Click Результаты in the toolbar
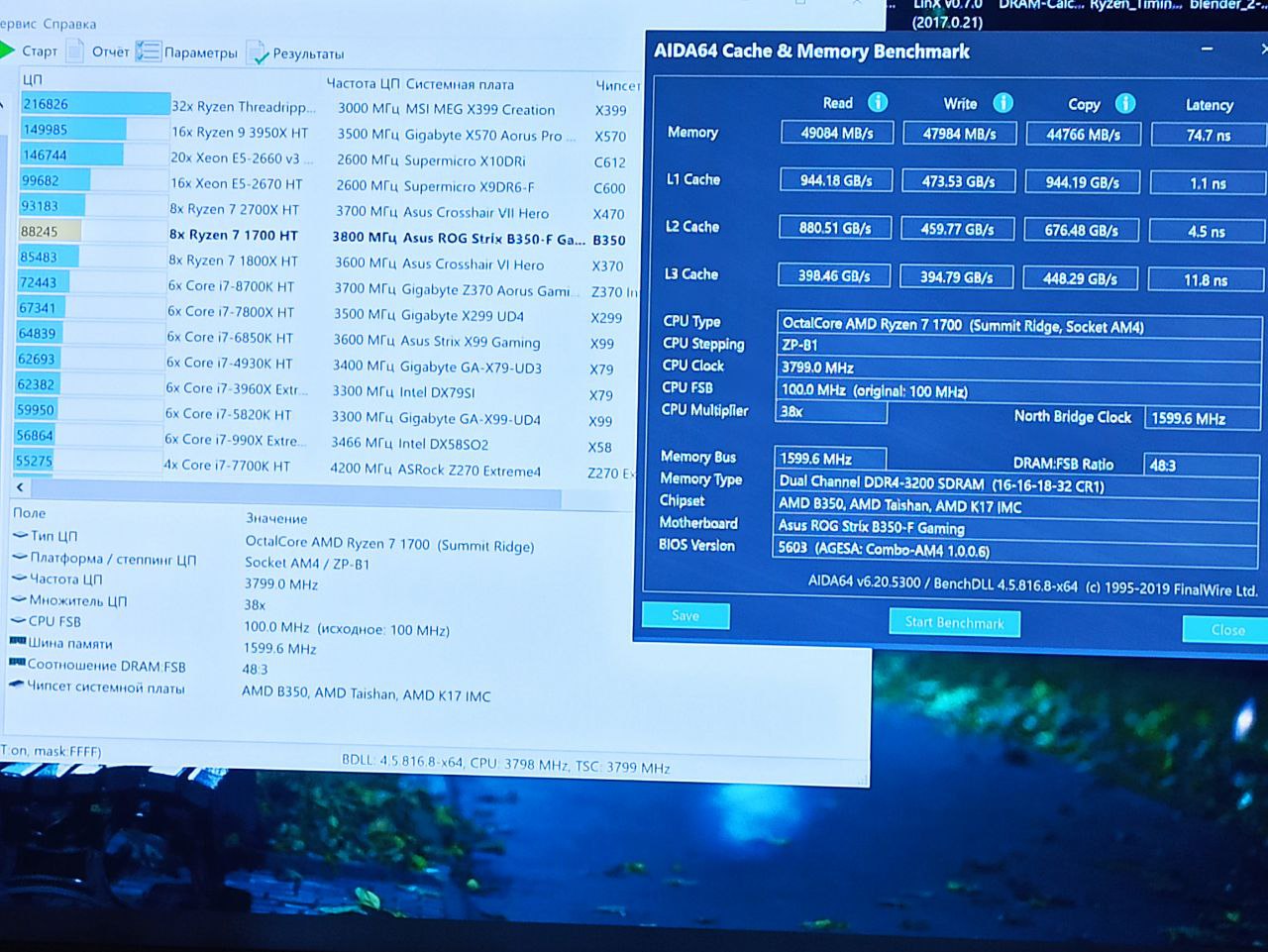This screenshot has height=952, width=1268. click(x=295, y=53)
